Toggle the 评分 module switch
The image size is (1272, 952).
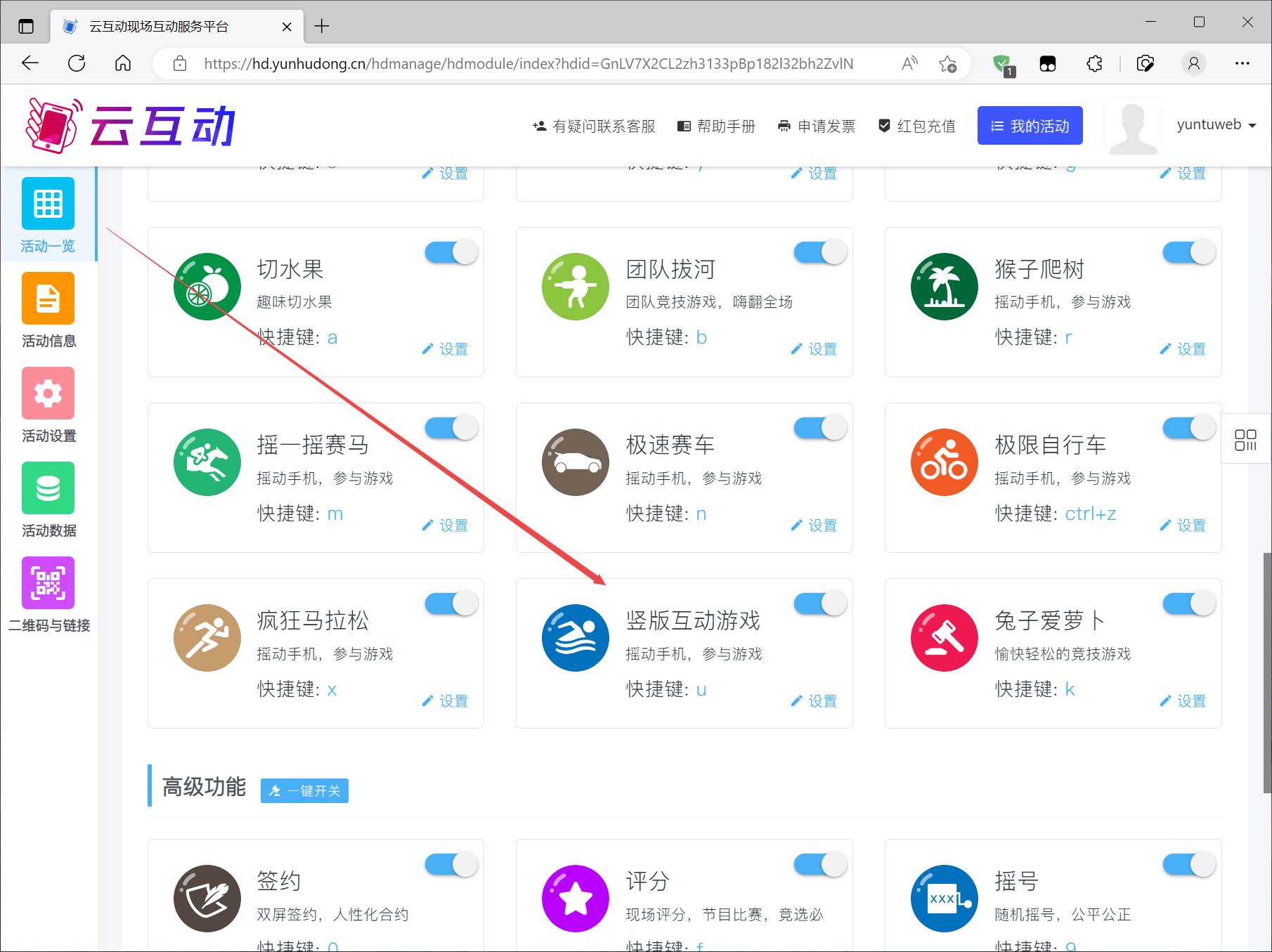coord(820,864)
